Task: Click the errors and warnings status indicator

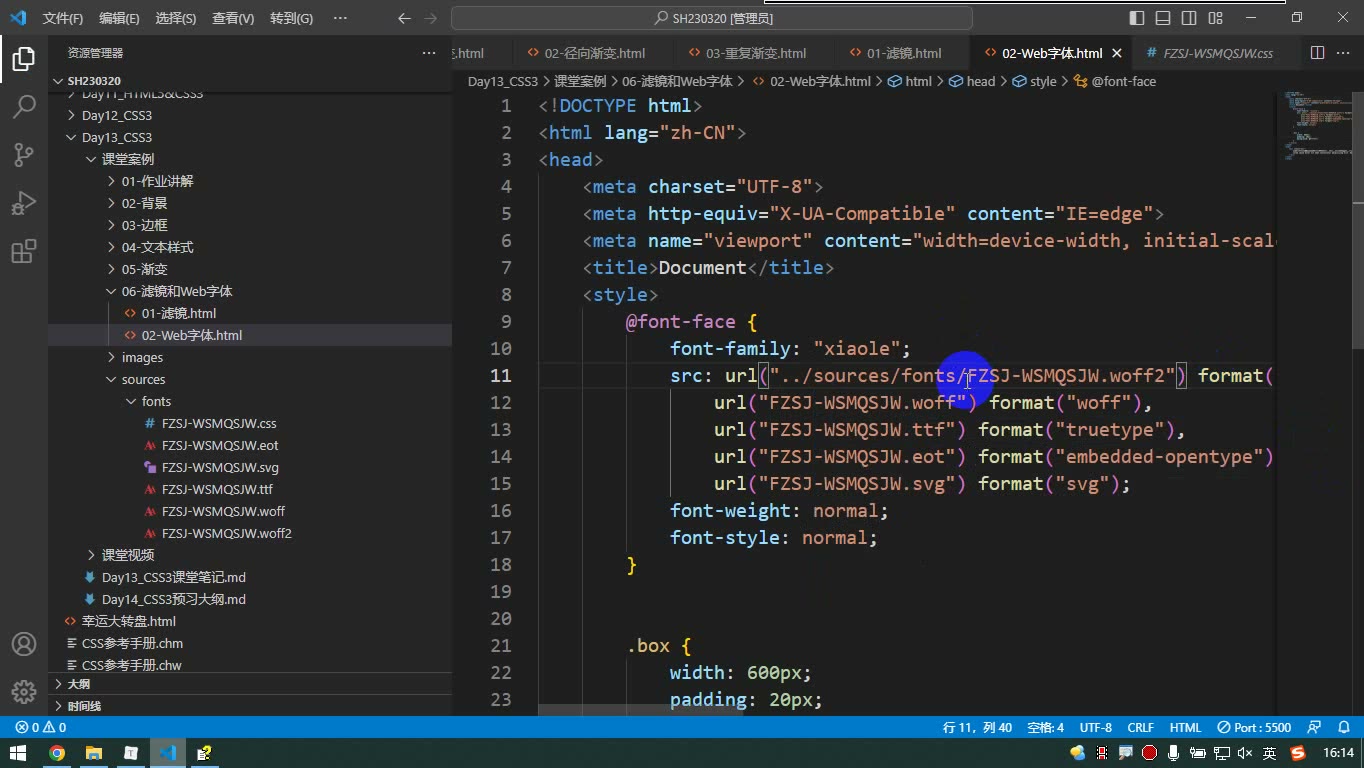Action: pyautogui.click(x=41, y=727)
